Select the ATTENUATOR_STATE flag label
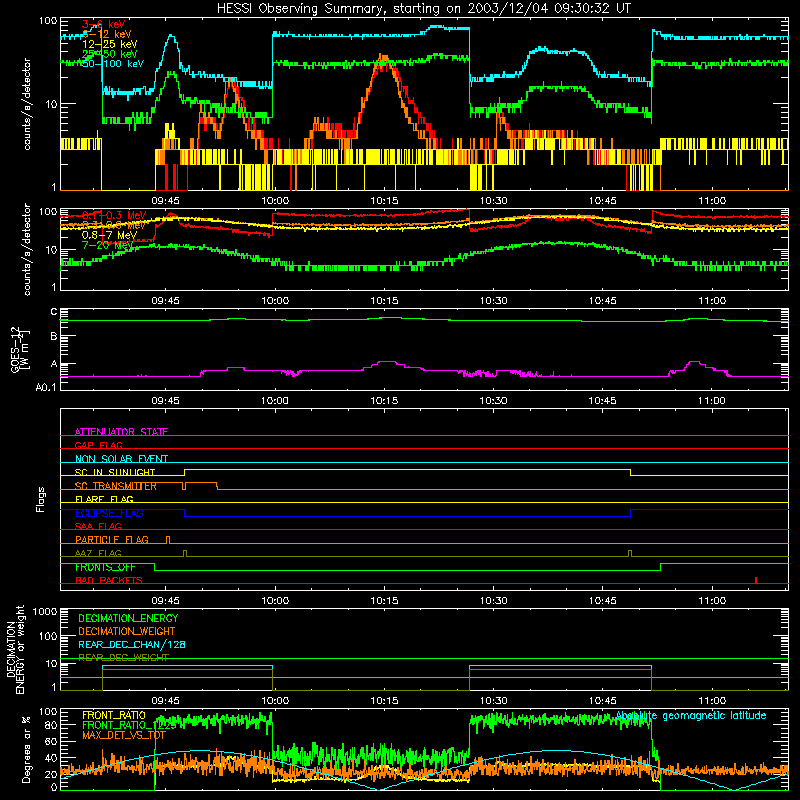Viewport: 800px width, 800px height. click(x=121, y=432)
